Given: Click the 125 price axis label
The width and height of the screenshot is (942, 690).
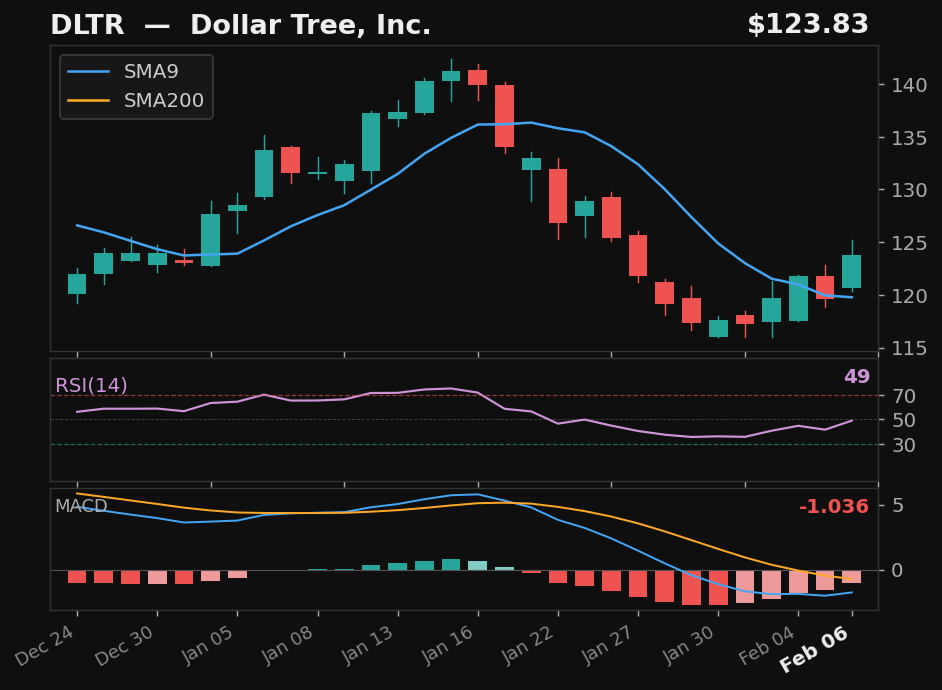Looking at the screenshot, I should (x=909, y=243).
